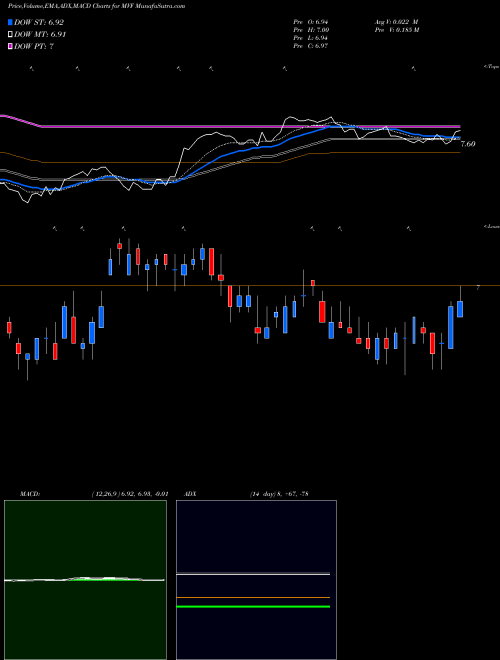500x660 pixels.
Task: Click the last blue candlestick on the right
Action: click(460, 309)
